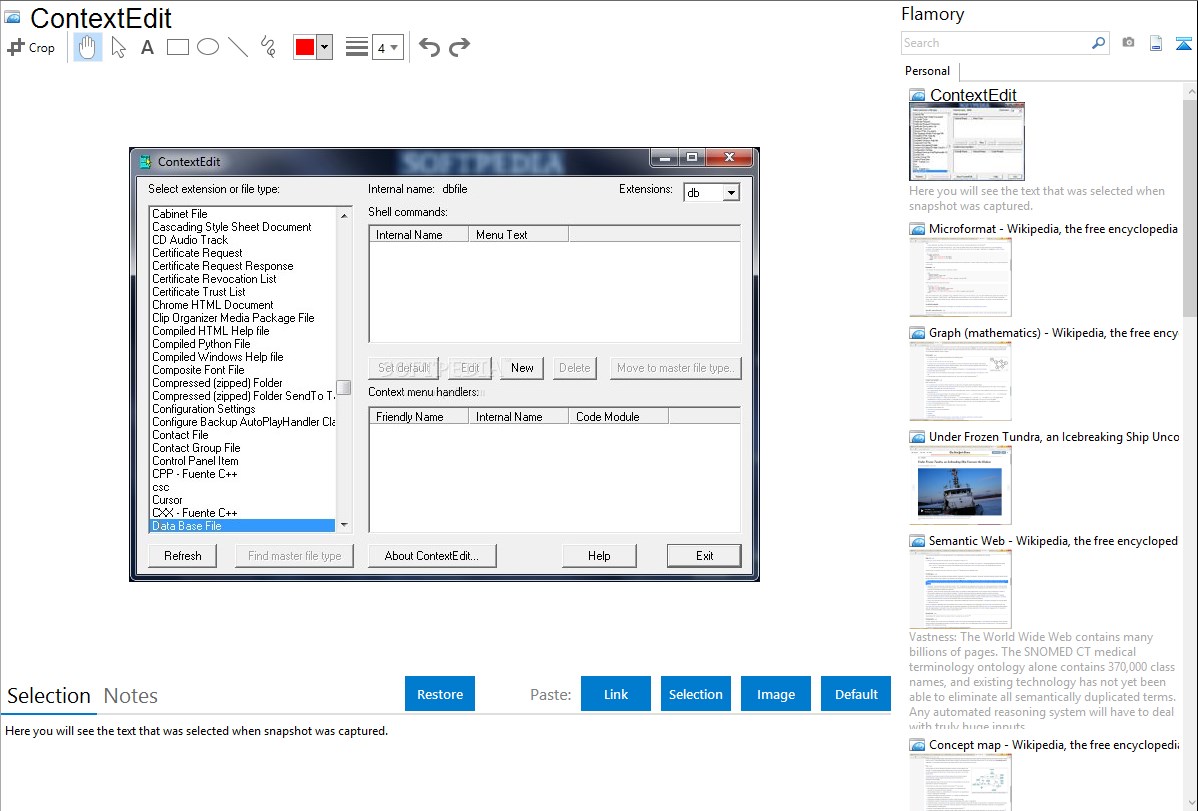Image resolution: width=1198 pixels, height=811 pixels.
Task: Redo the annotation
Action: (x=459, y=47)
